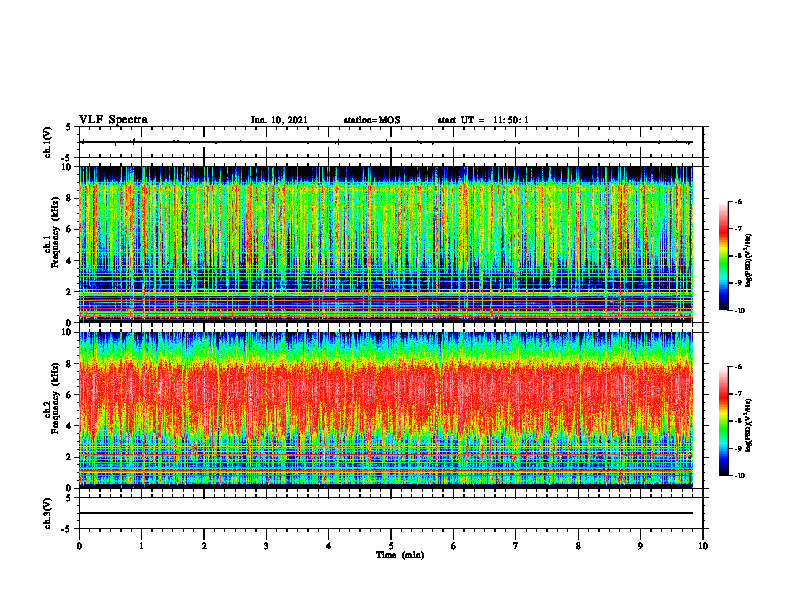The width and height of the screenshot is (792, 612).
Task: Click time-axis tick label "2"
Action: pyautogui.click(x=204, y=546)
